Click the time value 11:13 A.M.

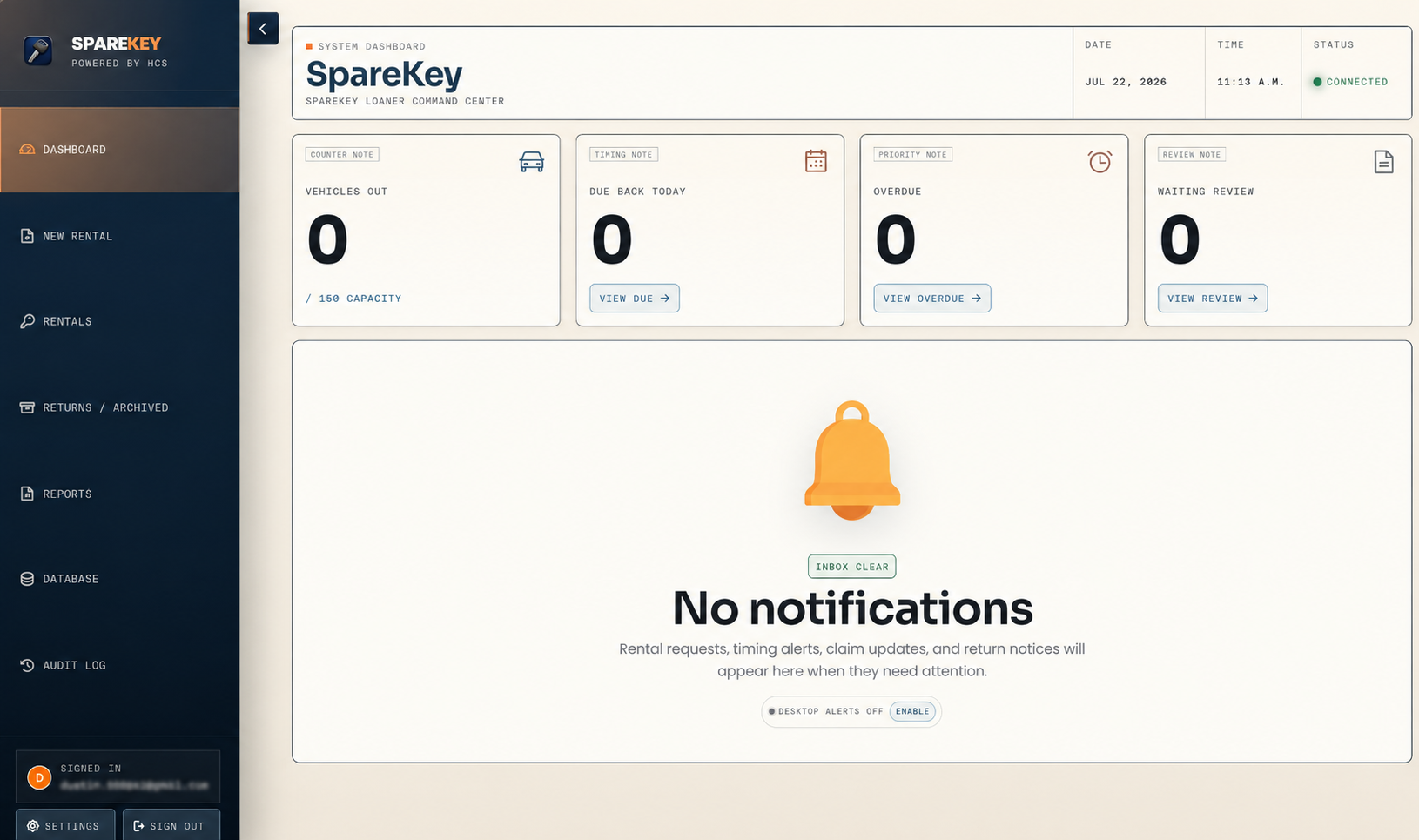pyautogui.click(x=1251, y=82)
